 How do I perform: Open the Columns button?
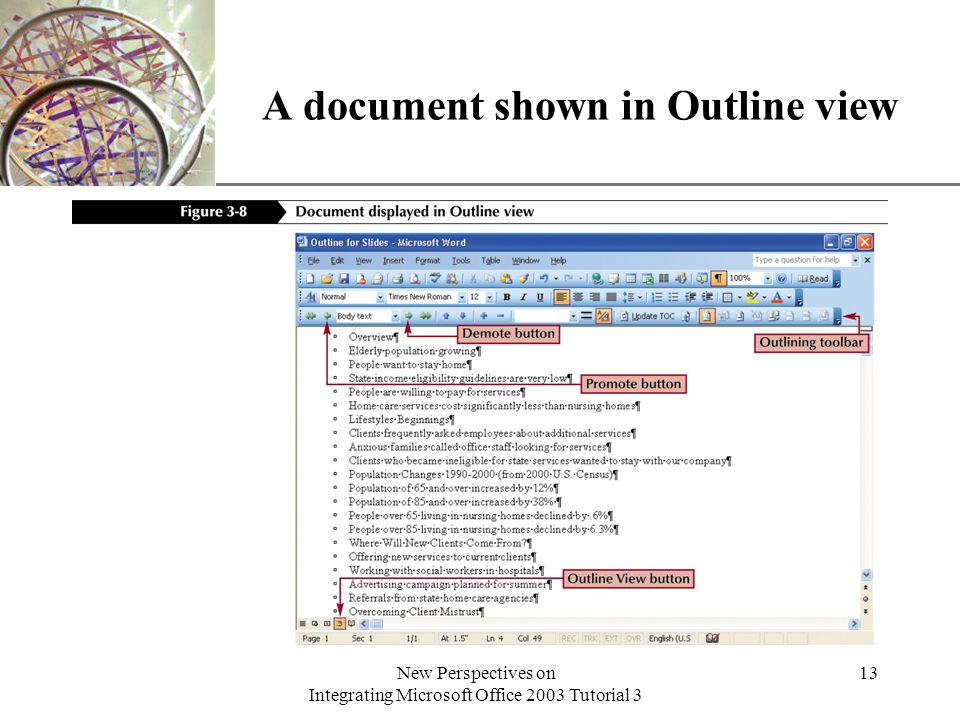664,279
